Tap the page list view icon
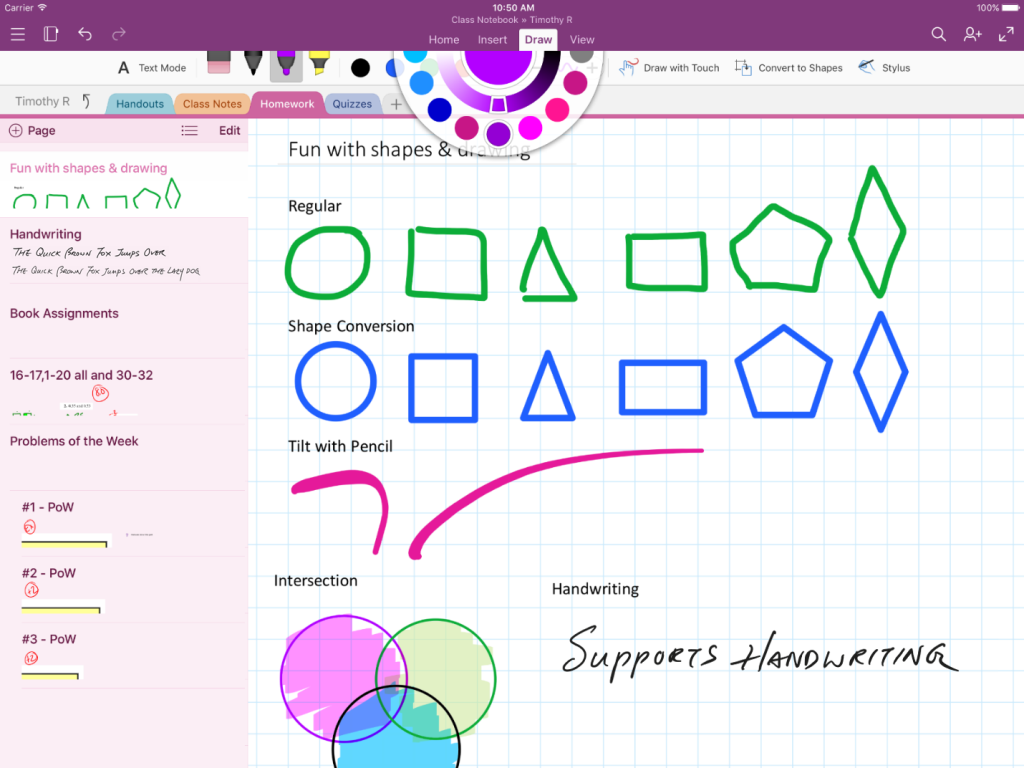Image resolution: width=1024 pixels, height=768 pixels. (189, 131)
